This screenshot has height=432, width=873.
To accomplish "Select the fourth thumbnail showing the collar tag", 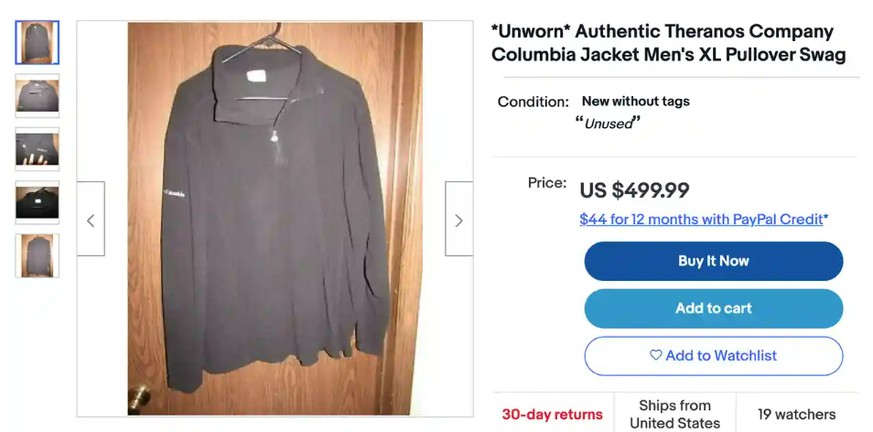I will [x=37, y=203].
